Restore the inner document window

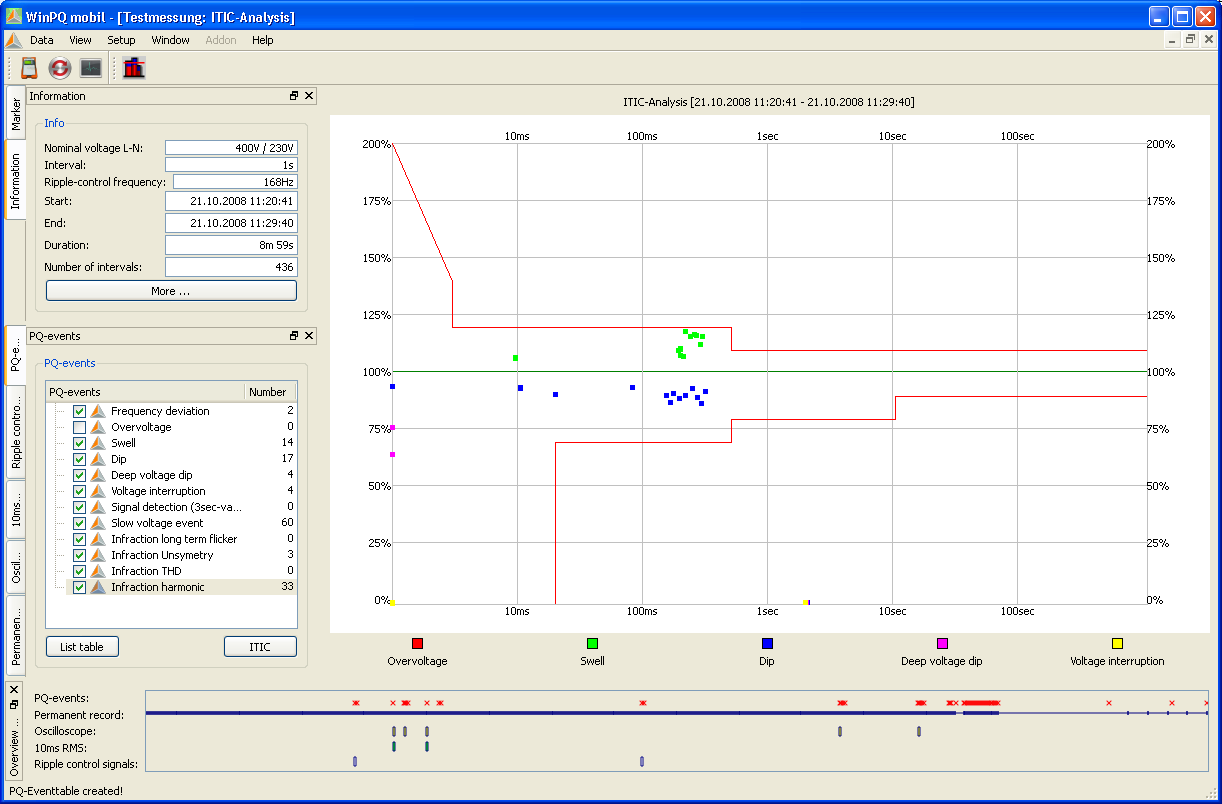click(x=1190, y=40)
